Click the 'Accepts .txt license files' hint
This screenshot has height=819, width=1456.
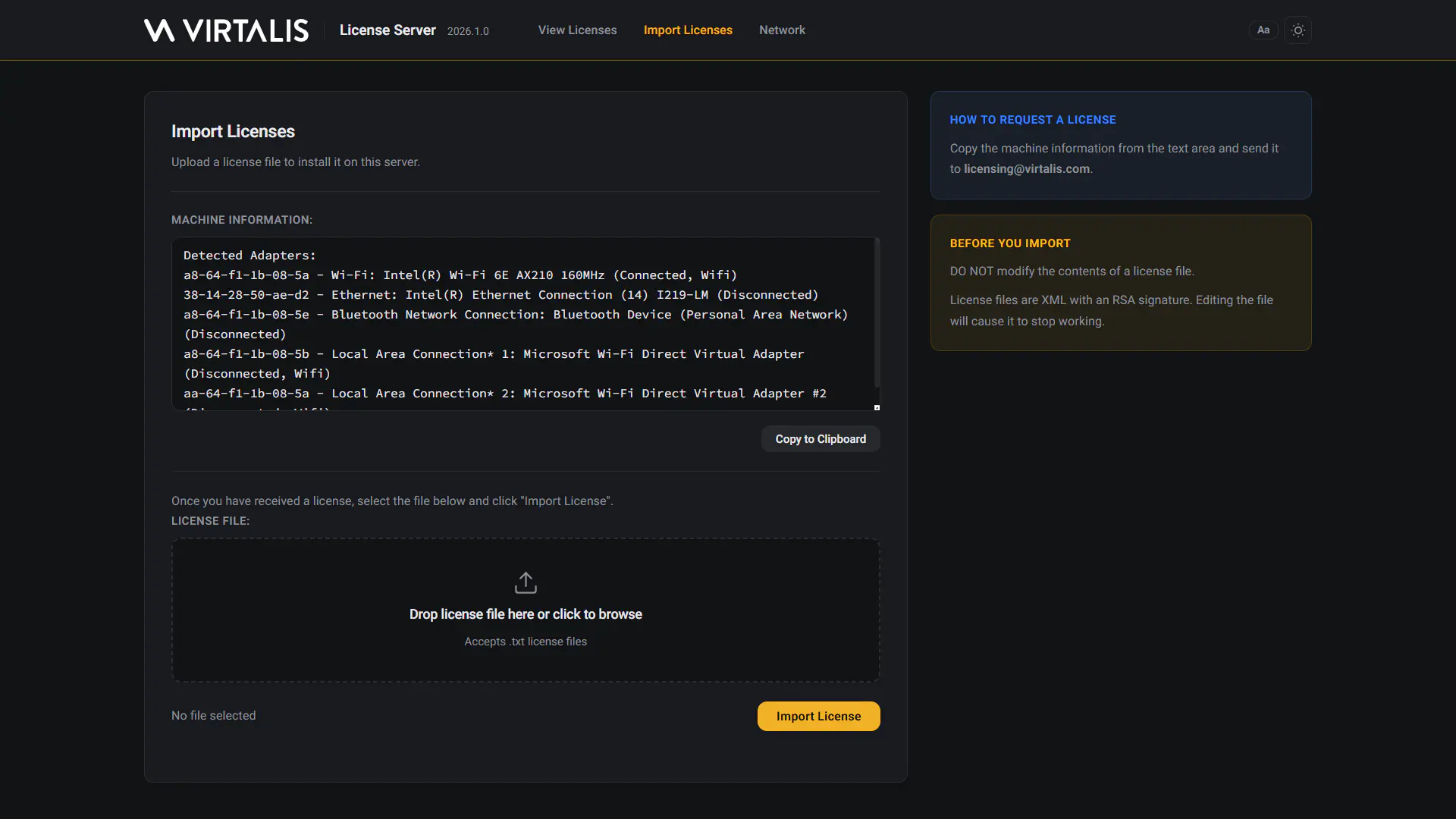coord(526,642)
